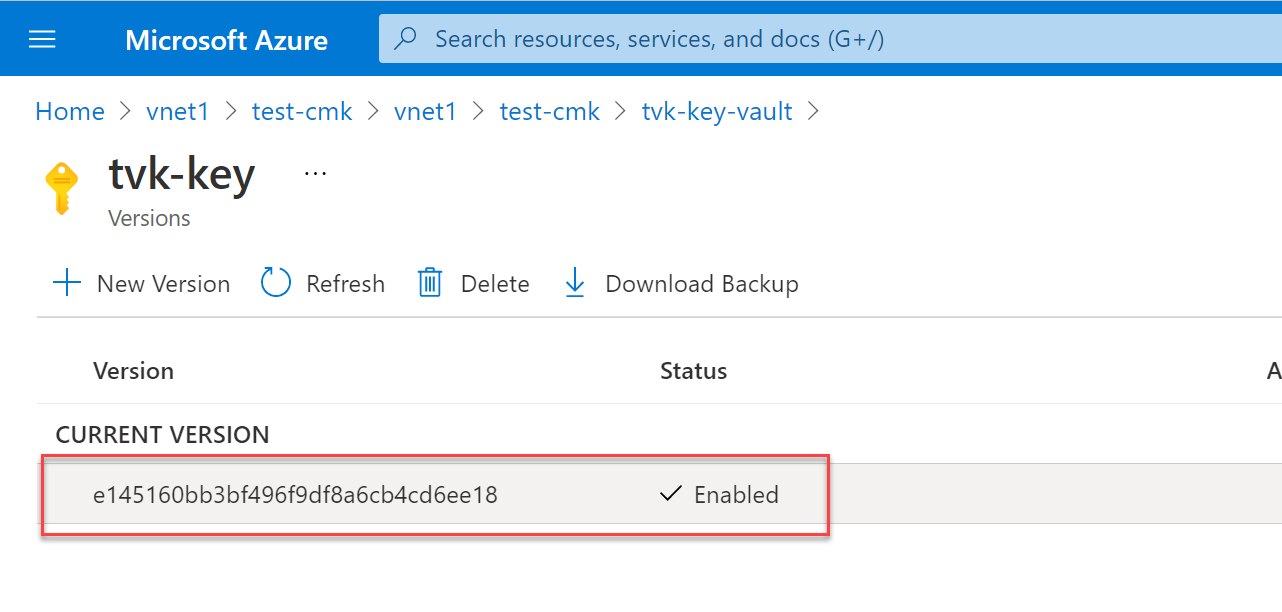
Task: Go to test-cmk from the breadcrumb trail
Action: [302, 111]
